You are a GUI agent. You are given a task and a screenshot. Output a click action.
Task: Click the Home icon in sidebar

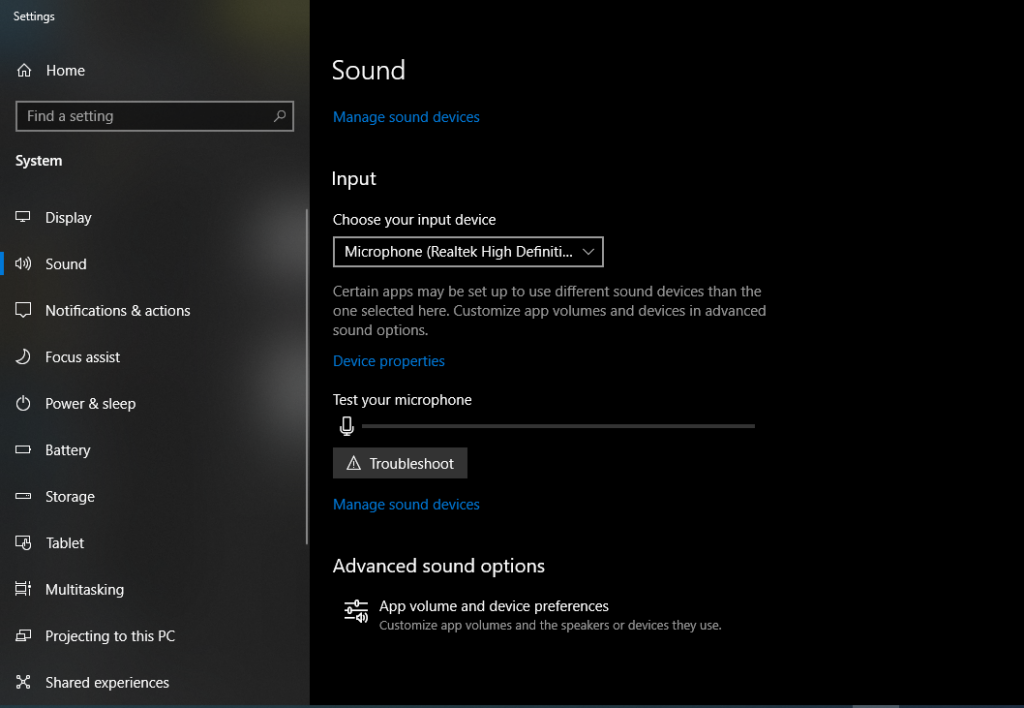(24, 71)
